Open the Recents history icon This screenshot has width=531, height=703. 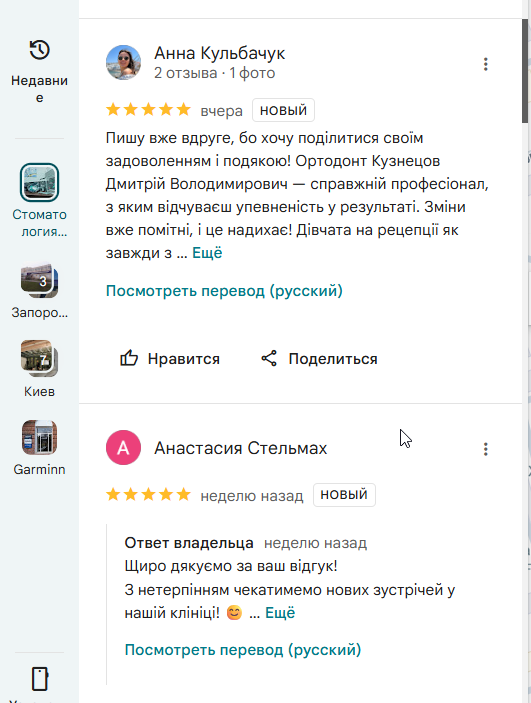coord(39,49)
